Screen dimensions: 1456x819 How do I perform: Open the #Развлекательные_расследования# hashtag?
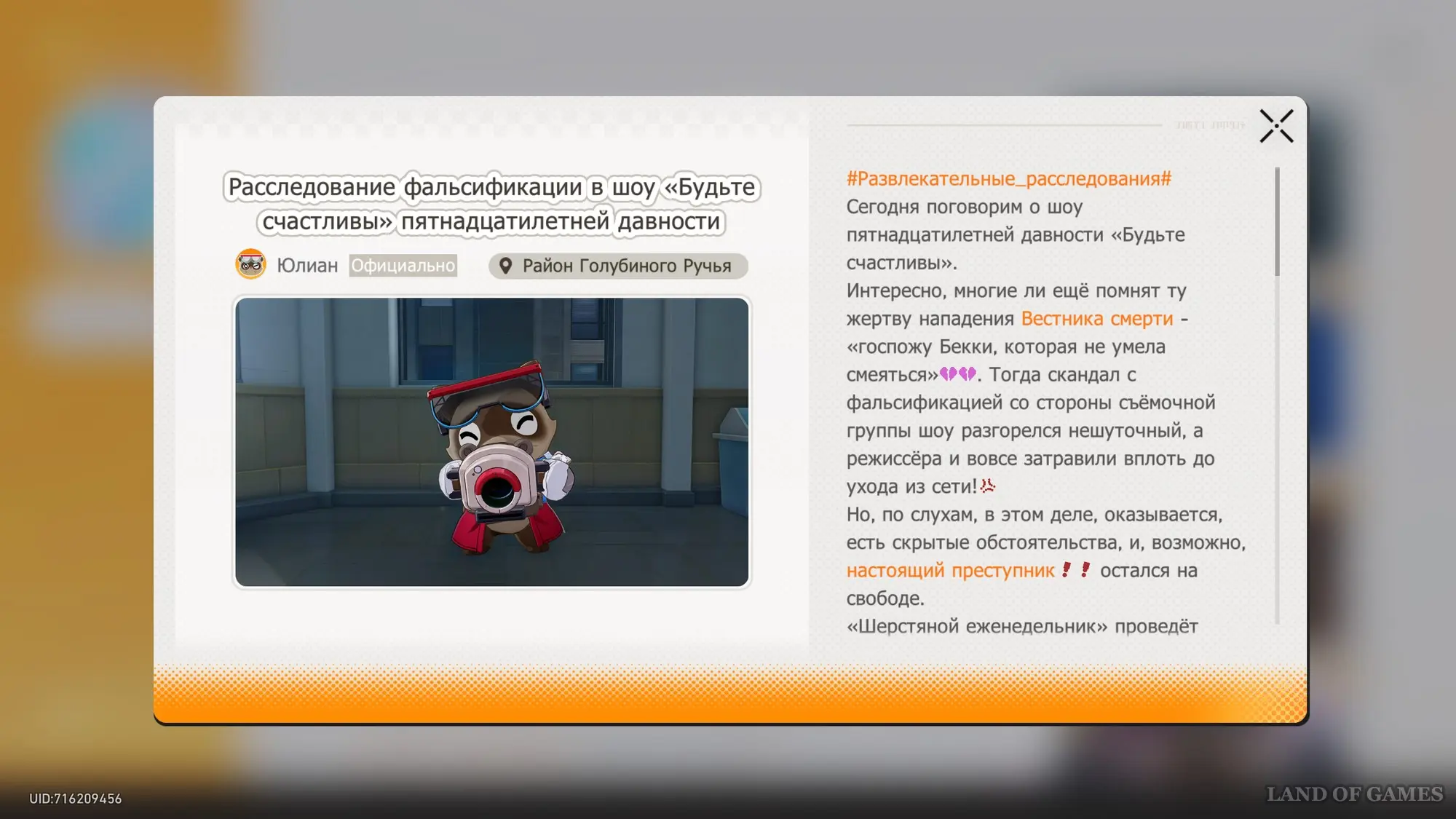pyautogui.click(x=1008, y=179)
